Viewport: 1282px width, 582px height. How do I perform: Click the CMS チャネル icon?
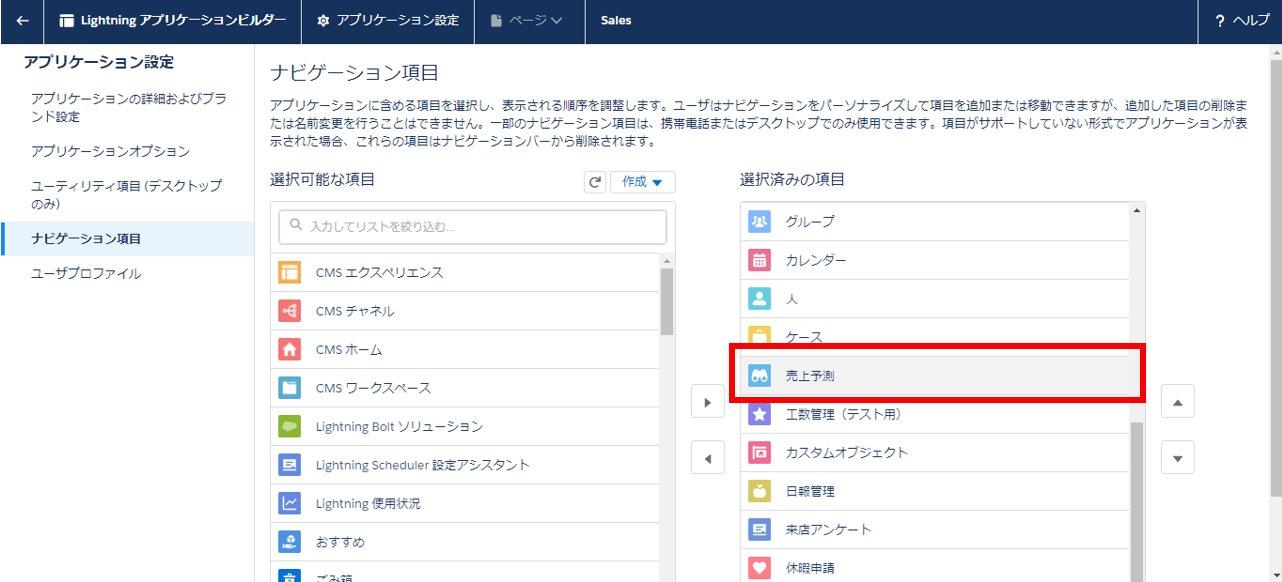(x=289, y=311)
